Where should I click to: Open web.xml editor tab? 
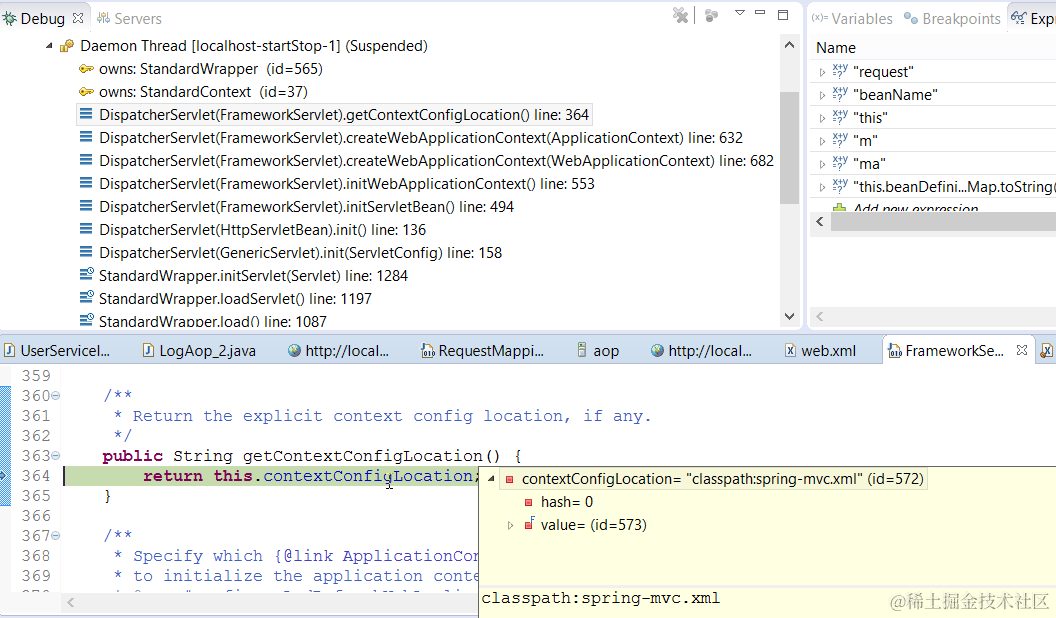click(x=820, y=351)
